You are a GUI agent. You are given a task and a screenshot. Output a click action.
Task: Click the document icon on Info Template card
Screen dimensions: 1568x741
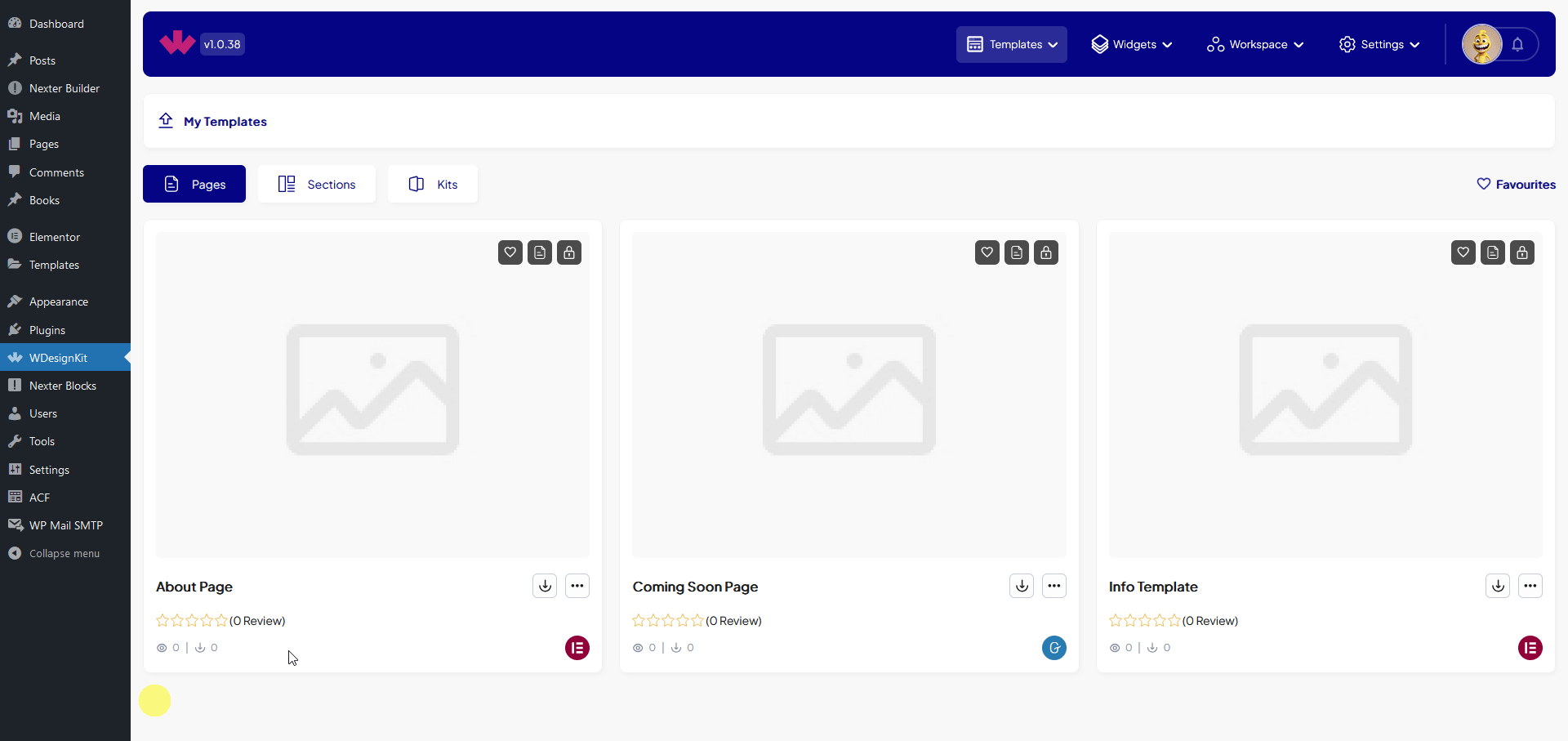pos(1493,252)
